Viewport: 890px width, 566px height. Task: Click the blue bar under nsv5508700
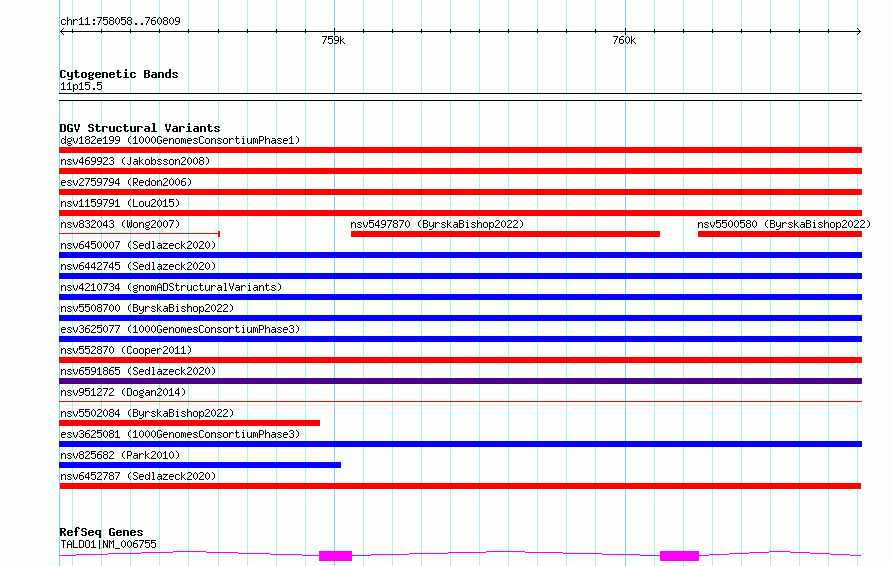[x=460, y=318]
